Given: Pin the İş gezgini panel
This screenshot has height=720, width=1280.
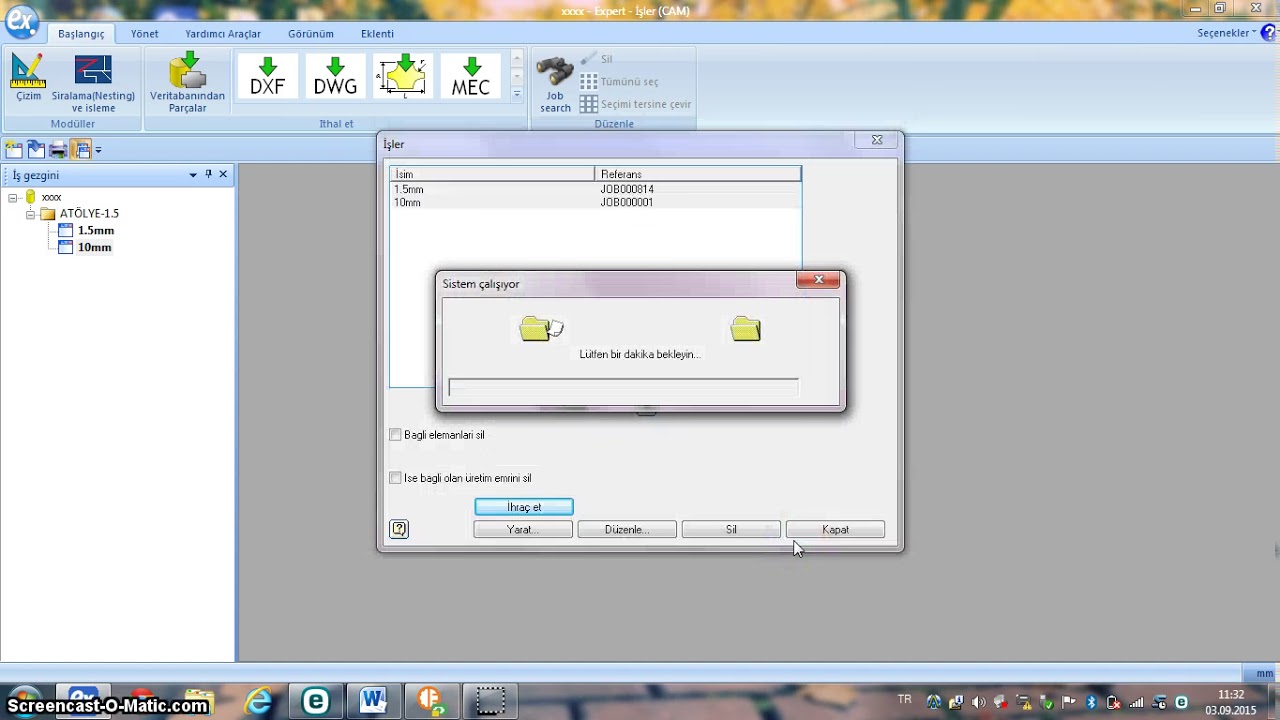Looking at the screenshot, I should pos(208,174).
